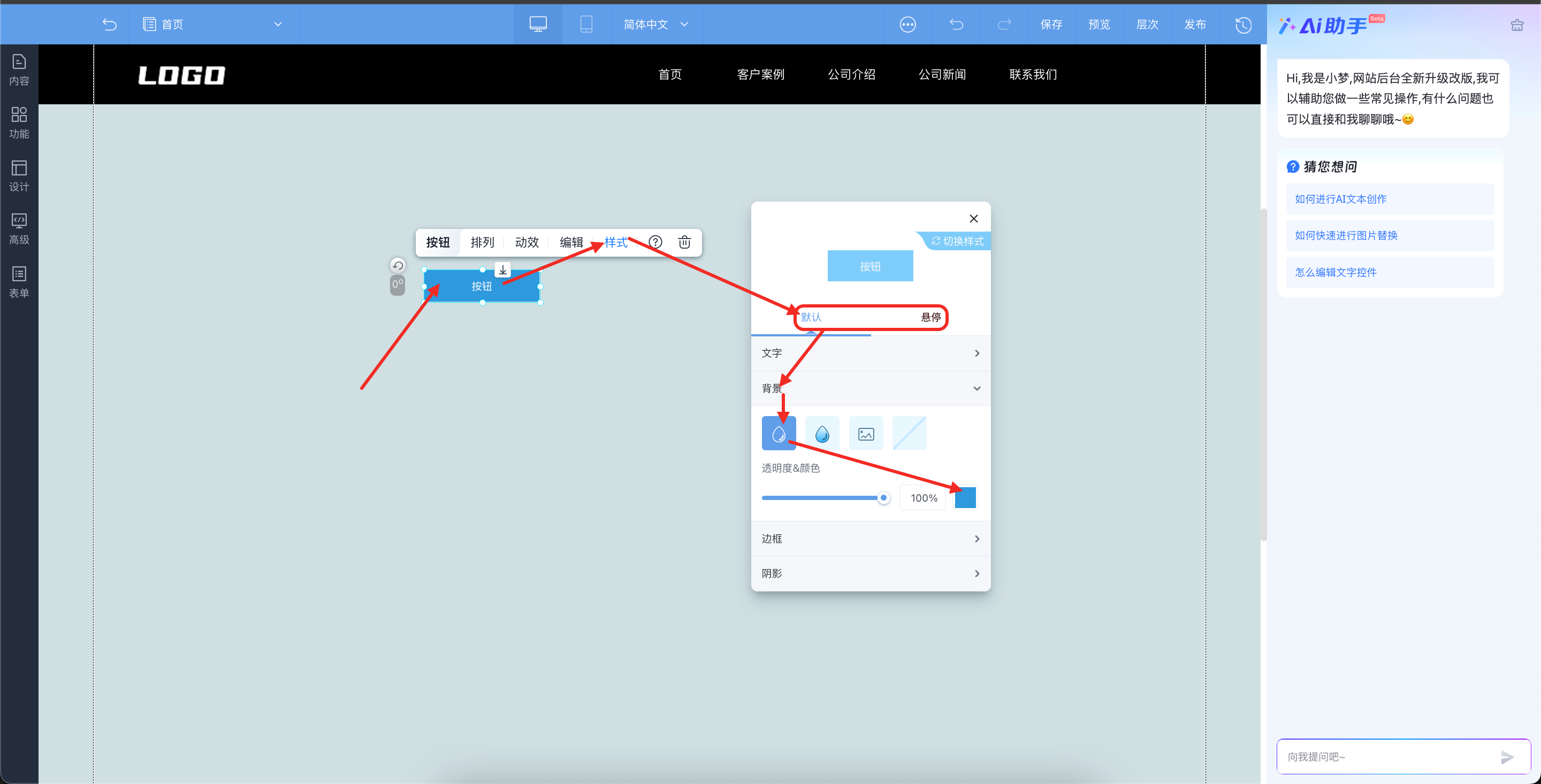Viewport: 1541px width, 784px height.
Task: Open the 高级 sidebar panel
Action: click(x=19, y=229)
